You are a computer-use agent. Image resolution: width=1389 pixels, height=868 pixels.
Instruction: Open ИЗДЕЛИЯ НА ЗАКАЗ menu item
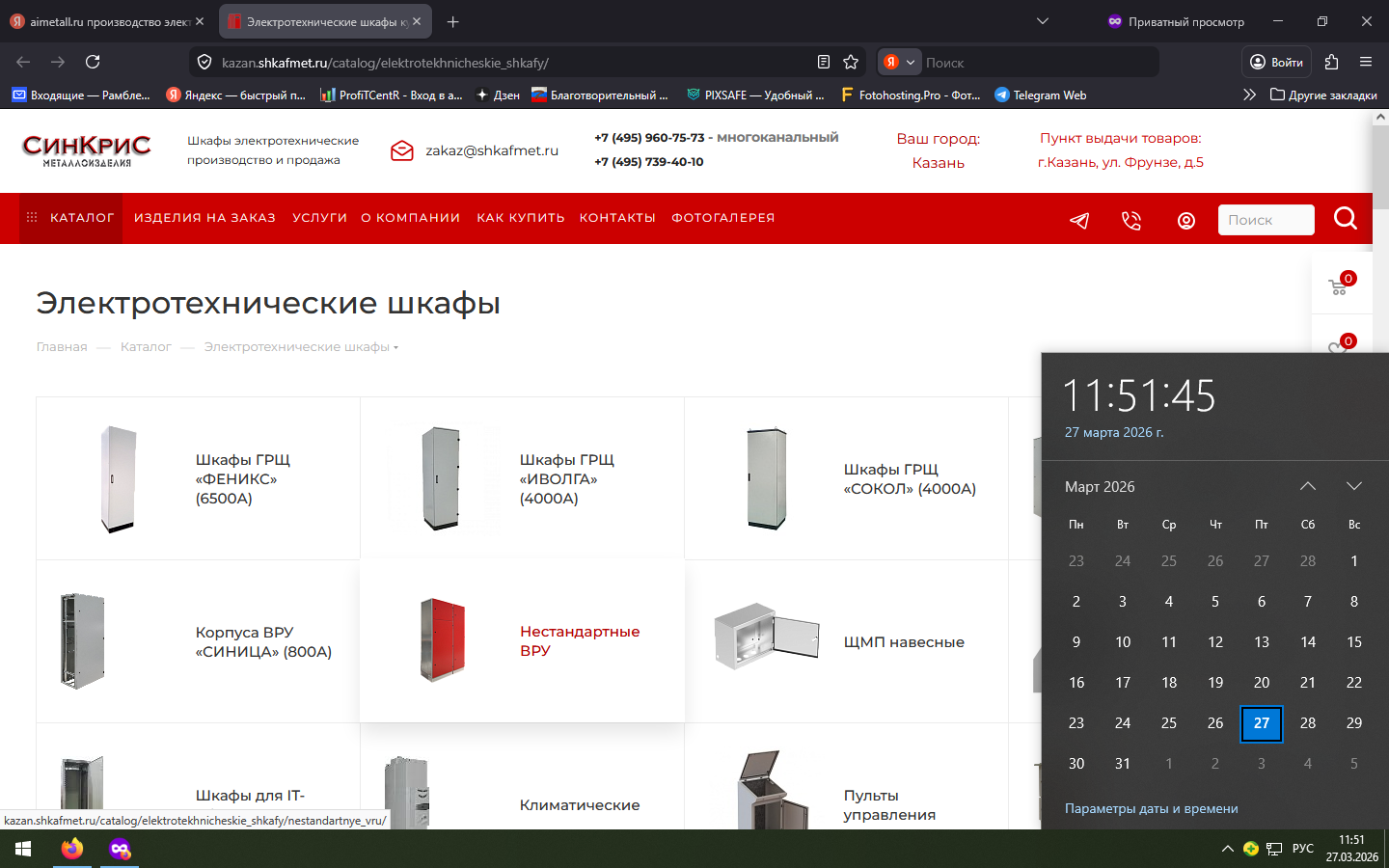click(x=204, y=218)
